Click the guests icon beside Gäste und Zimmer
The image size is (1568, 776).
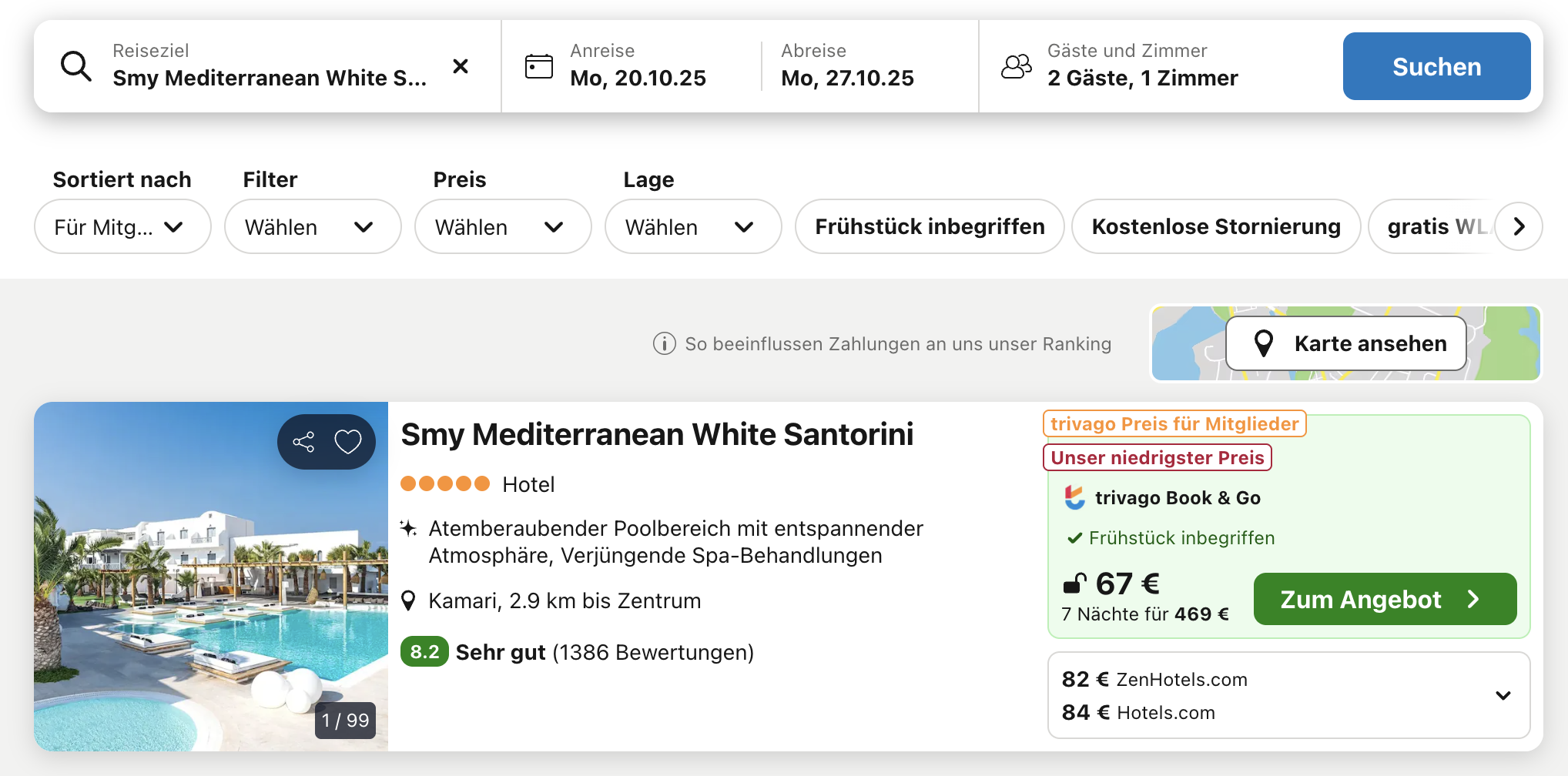pyautogui.click(x=1017, y=66)
